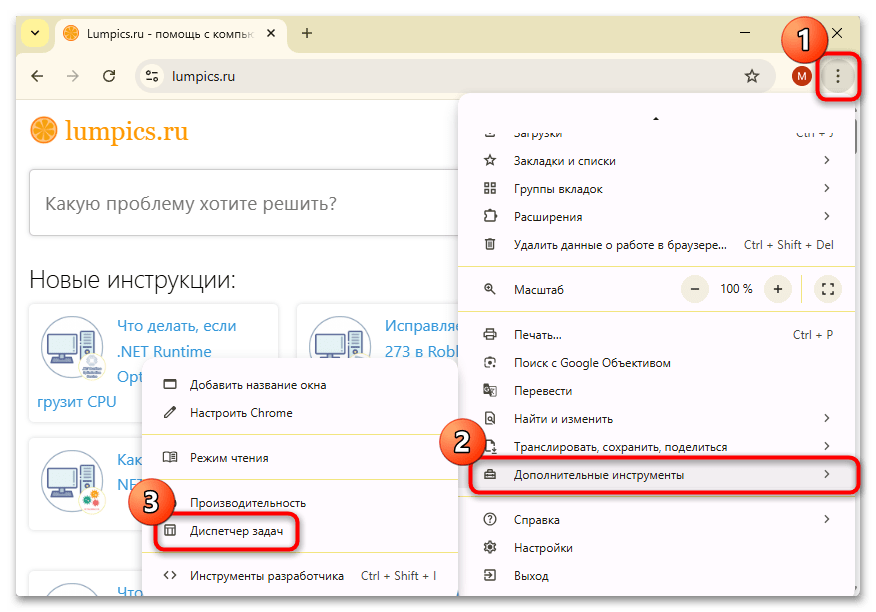The height and width of the screenshot is (612, 876).
Task: Select Настроить Chrome in the submenu
Action: coord(300,413)
